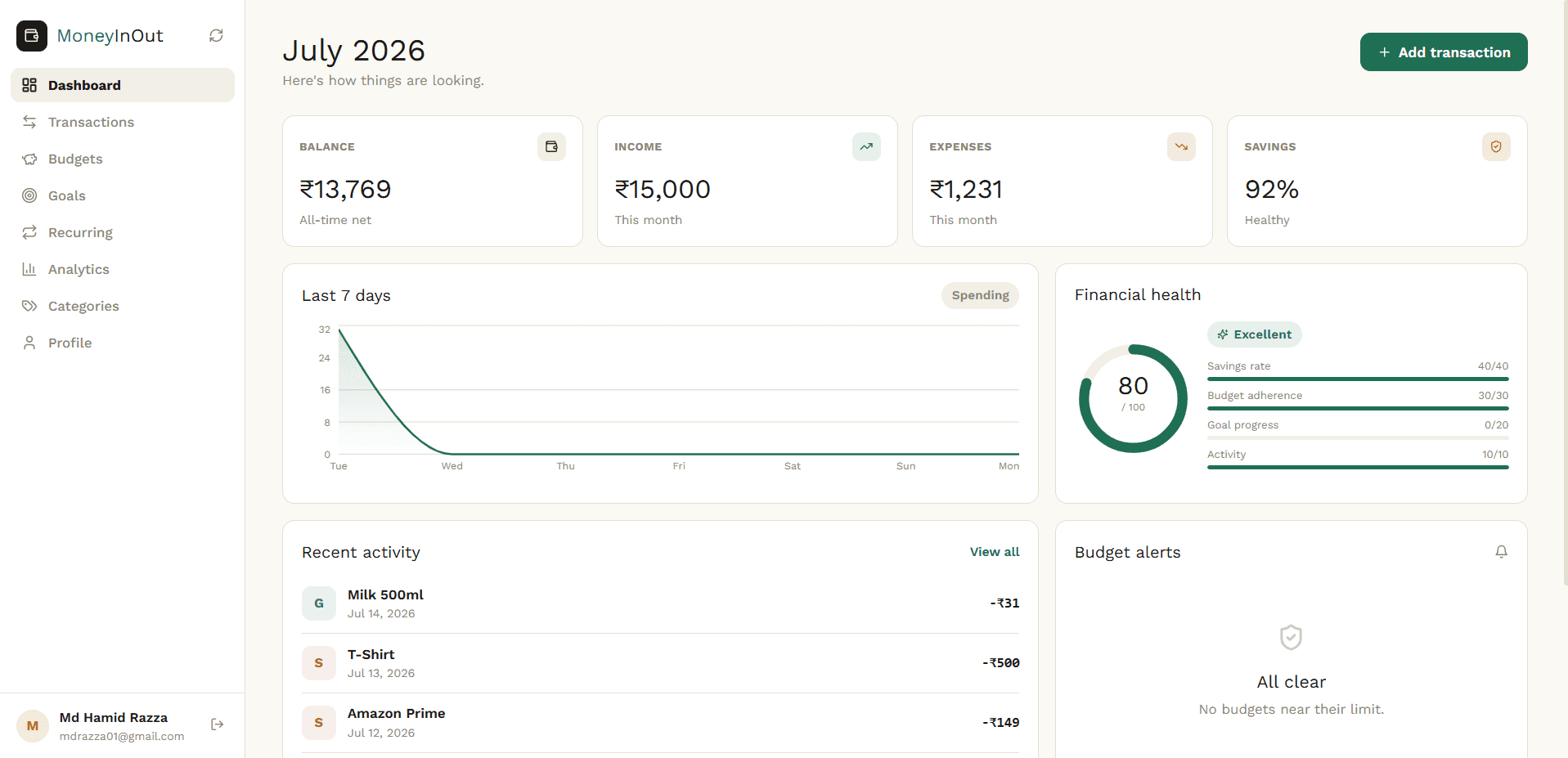
Task: Click the trending-down icon on Expenses card
Action: (x=1181, y=146)
